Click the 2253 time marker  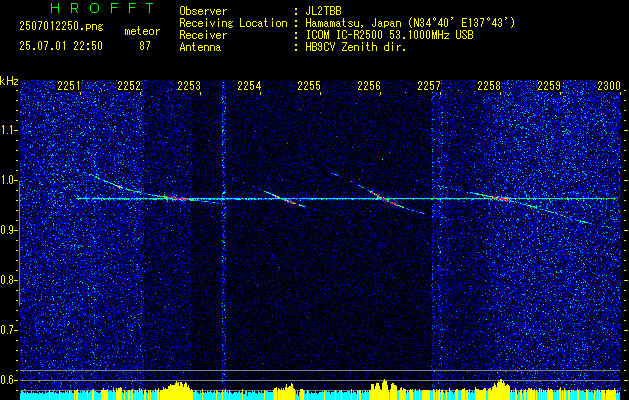coord(189,85)
